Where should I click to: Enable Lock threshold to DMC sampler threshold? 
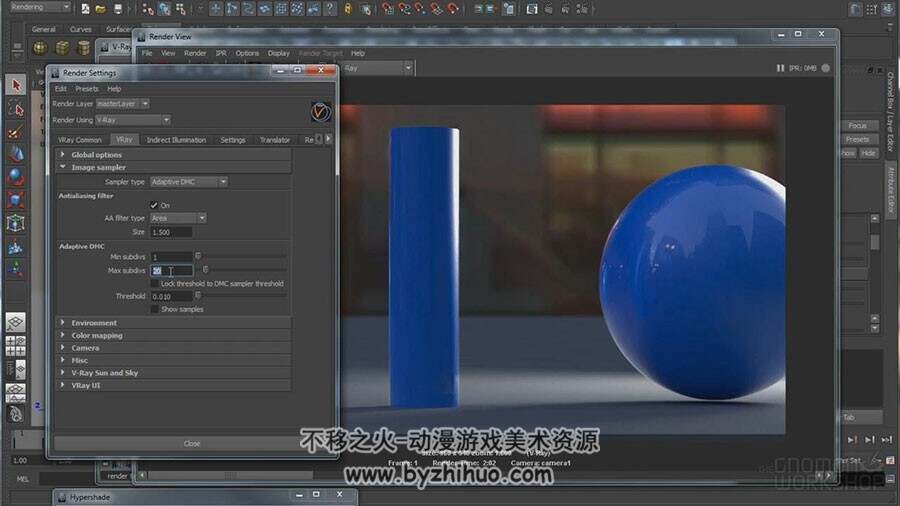154,283
